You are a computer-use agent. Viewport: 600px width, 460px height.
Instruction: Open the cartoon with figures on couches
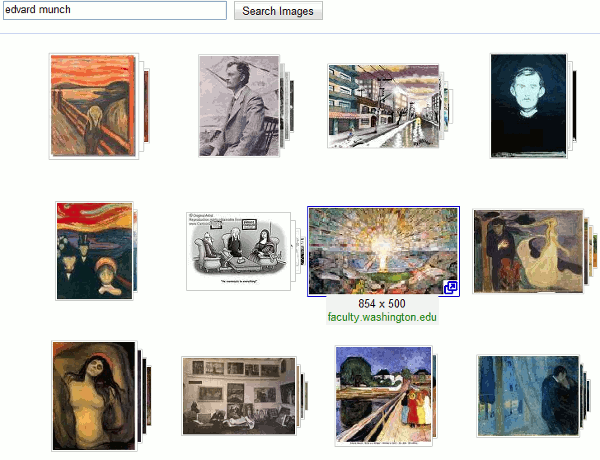[238, 251]
